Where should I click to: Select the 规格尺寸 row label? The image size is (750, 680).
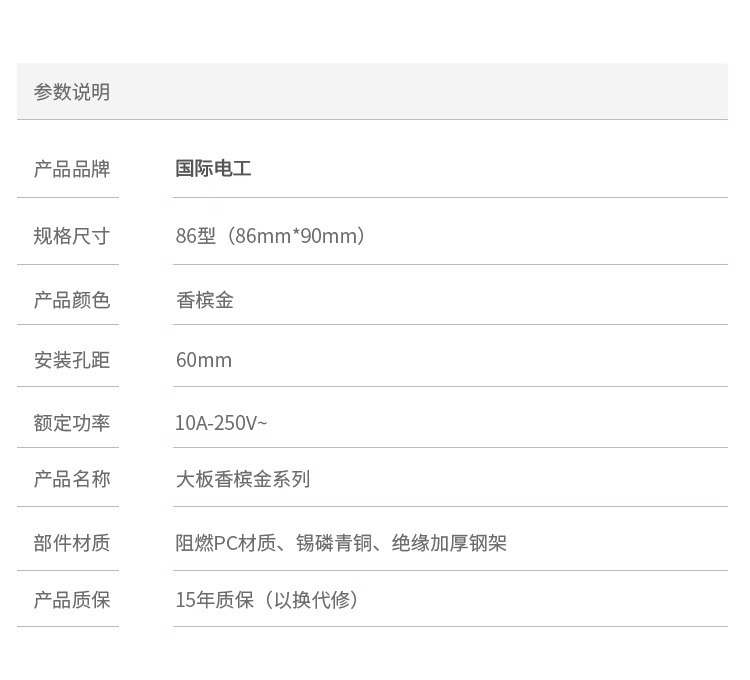tap(72, 236)
